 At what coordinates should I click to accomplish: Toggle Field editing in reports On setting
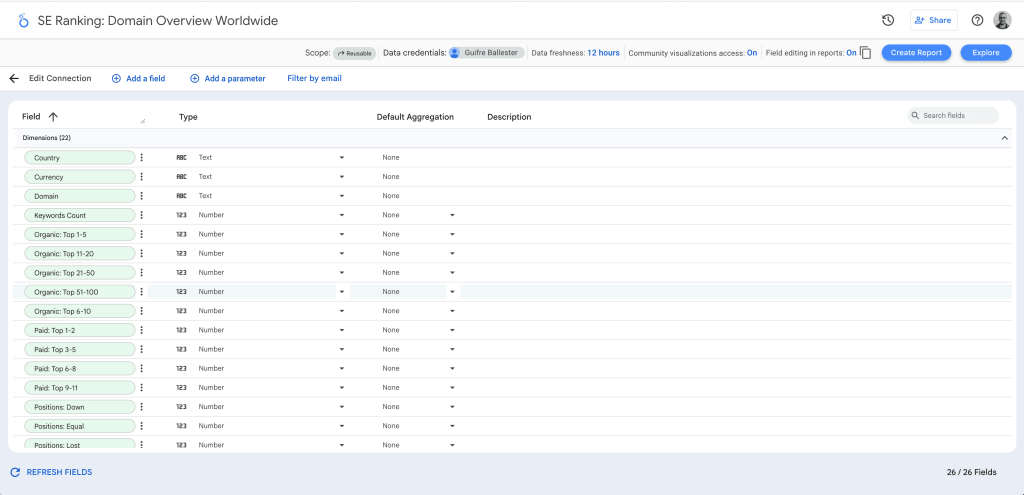coord(851,53)
